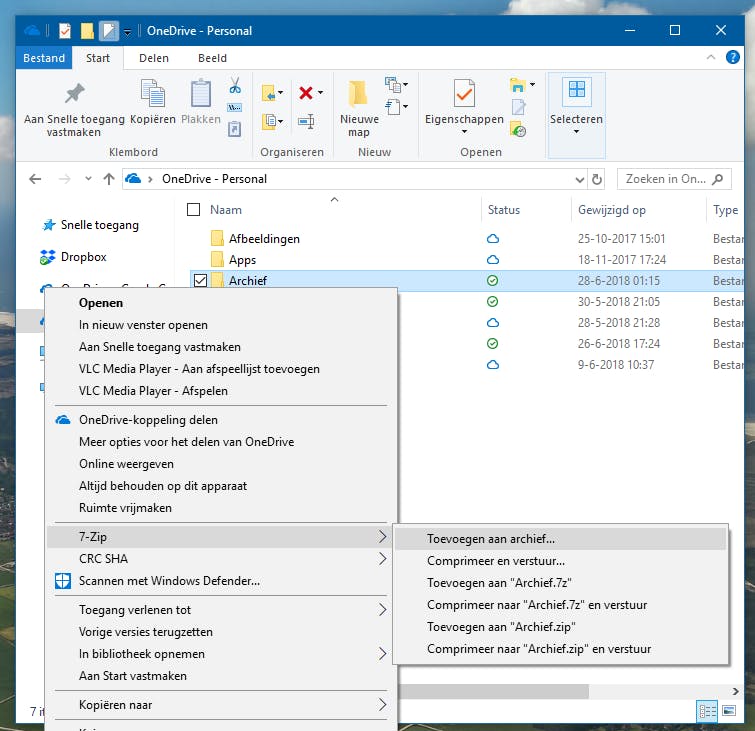Select the Apps folder row

click(x=467, y=260)
